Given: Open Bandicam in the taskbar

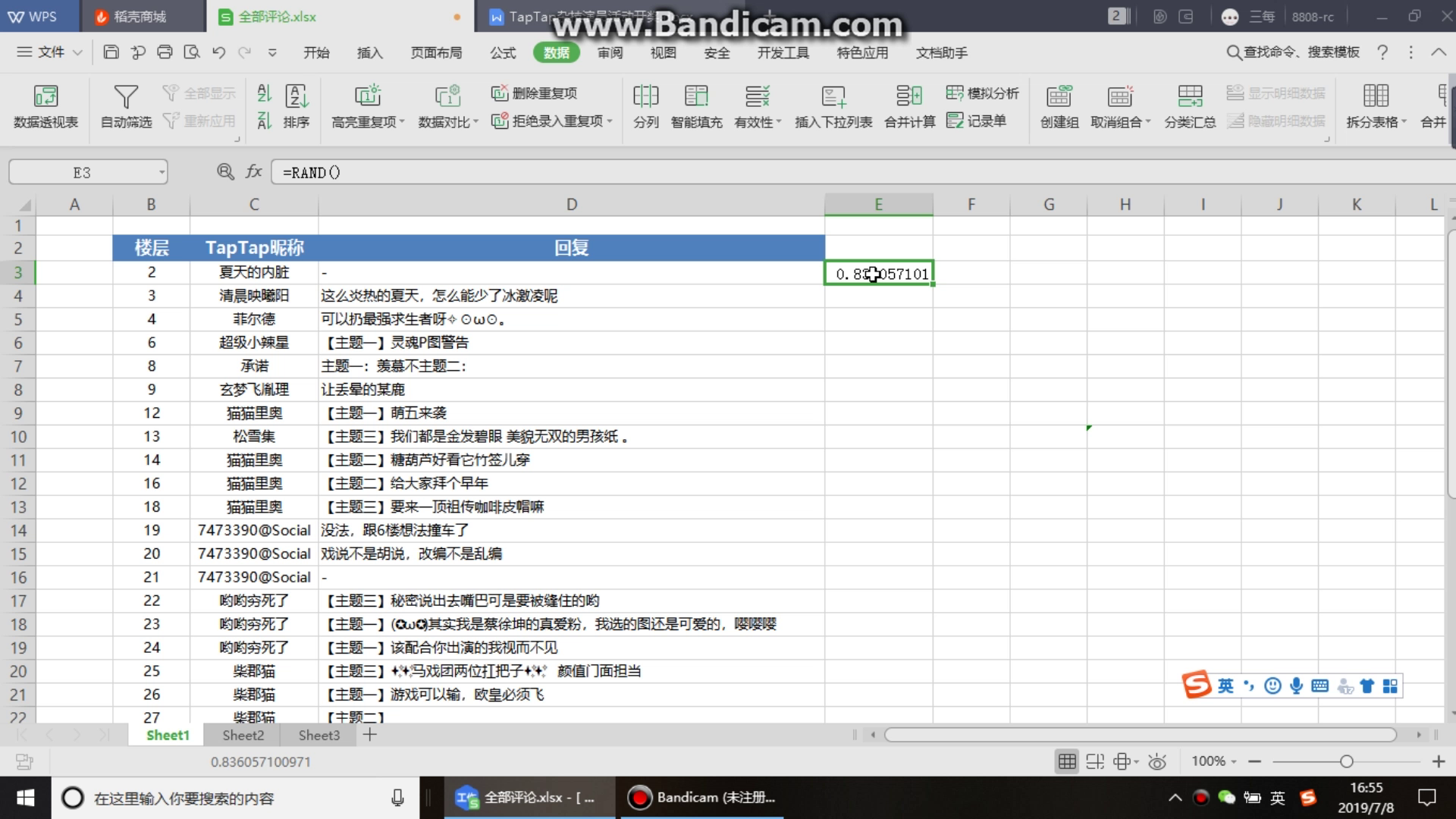Looking at the screenshot, I should coord(701,798).
